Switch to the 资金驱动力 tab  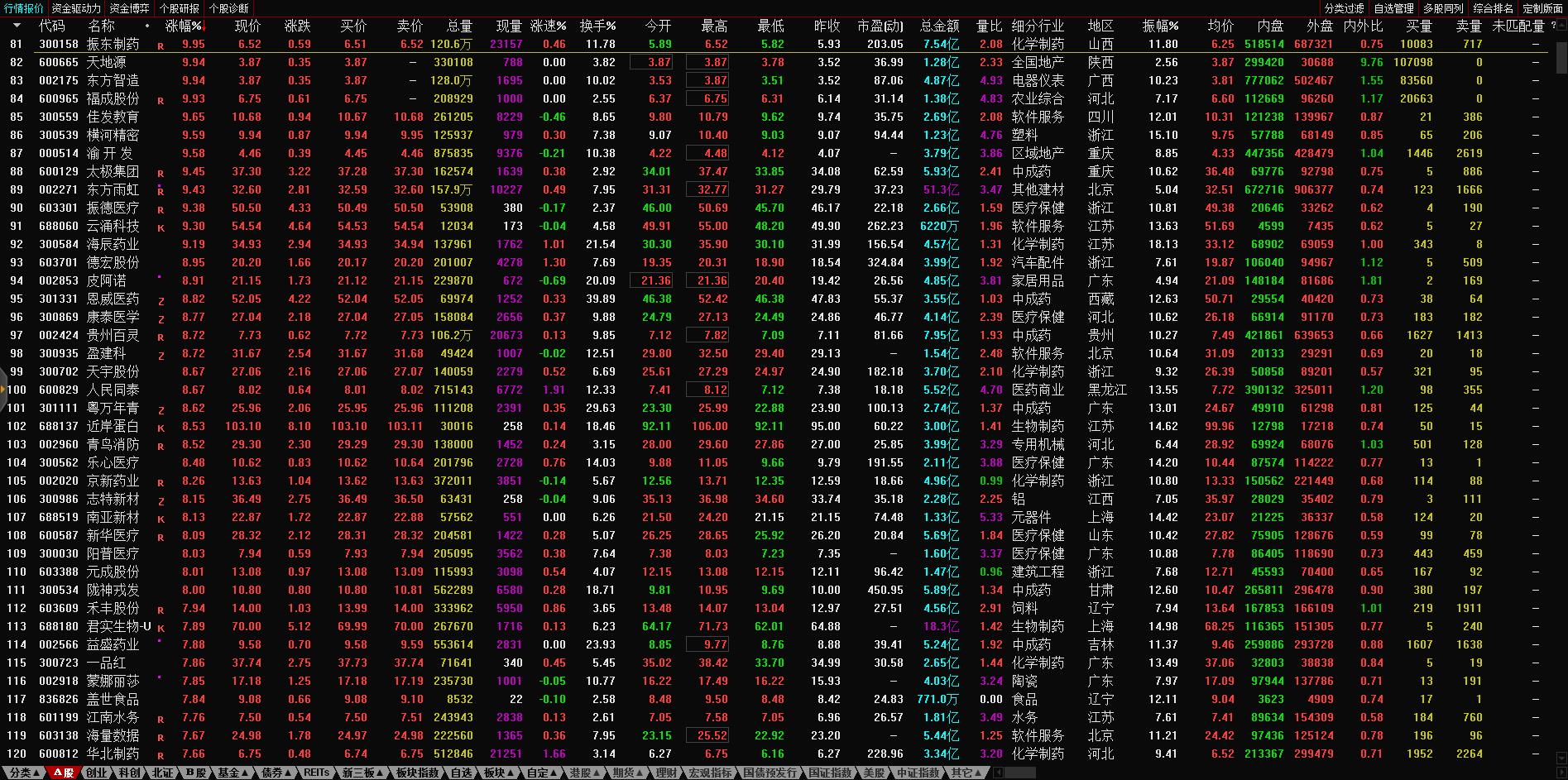[75, 8]
